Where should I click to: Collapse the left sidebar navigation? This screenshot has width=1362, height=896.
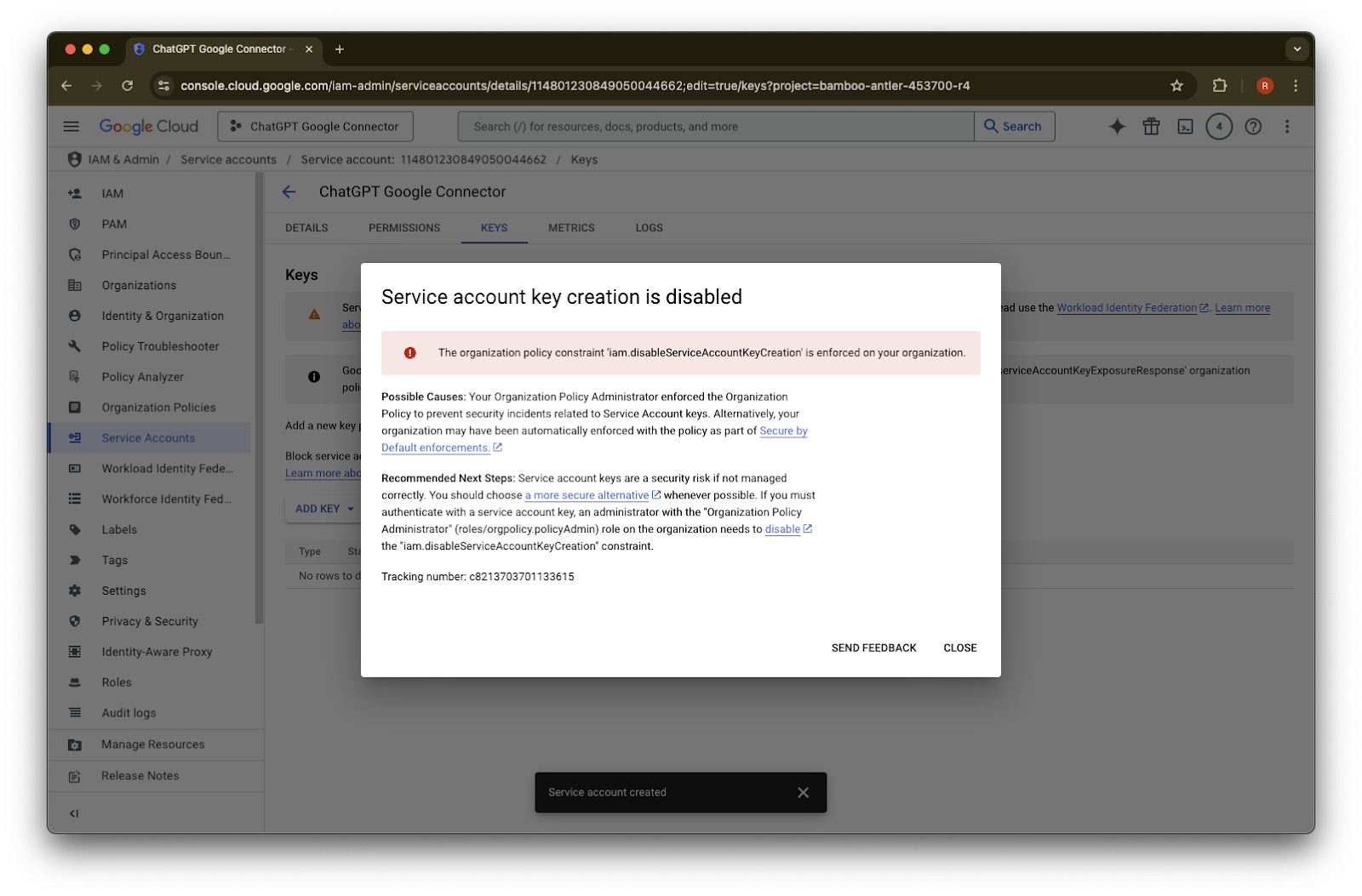(x=74, y=813)
